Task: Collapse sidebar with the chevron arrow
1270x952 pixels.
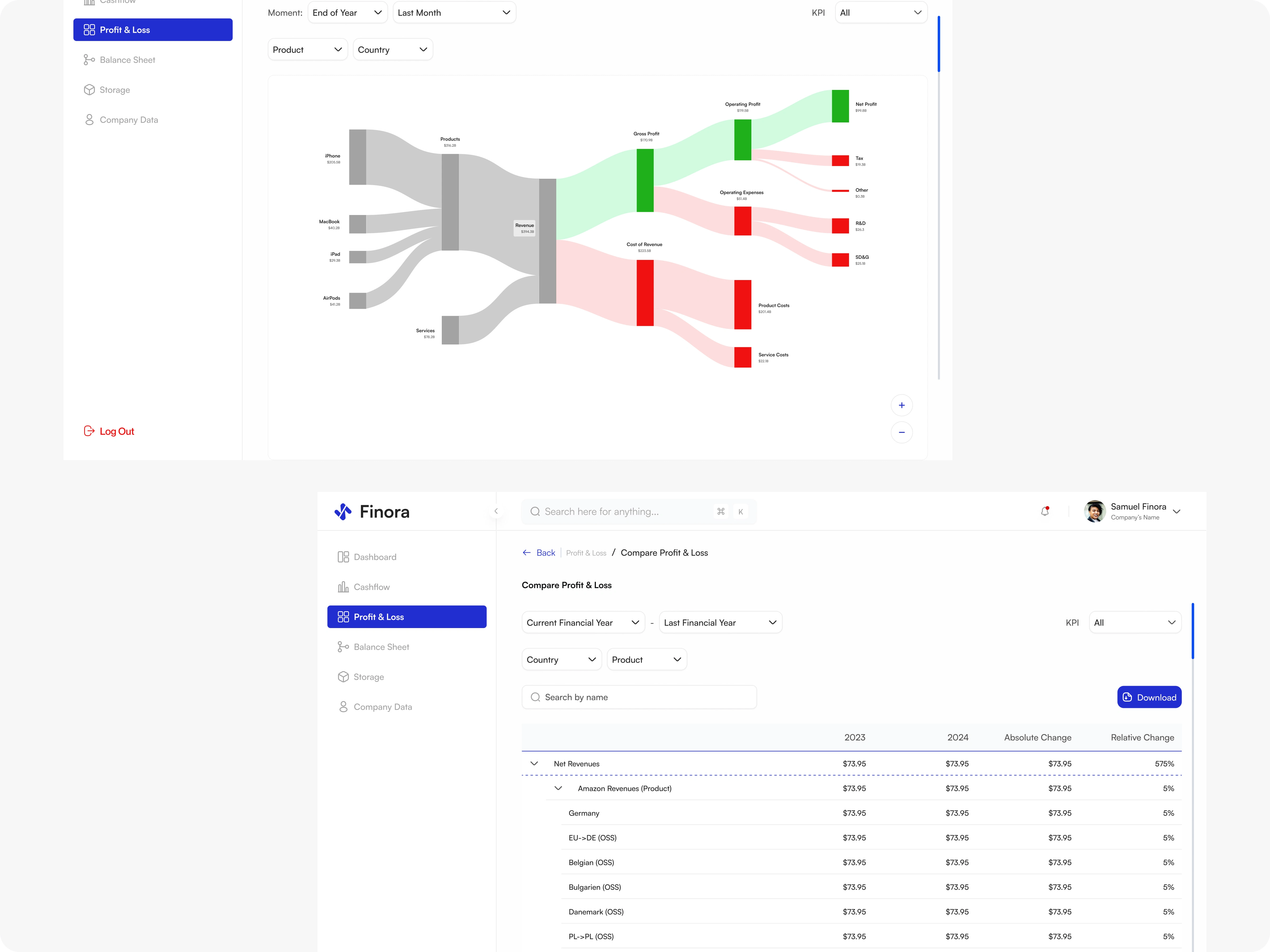Action: pyautogui.click(x=496, y=511)
